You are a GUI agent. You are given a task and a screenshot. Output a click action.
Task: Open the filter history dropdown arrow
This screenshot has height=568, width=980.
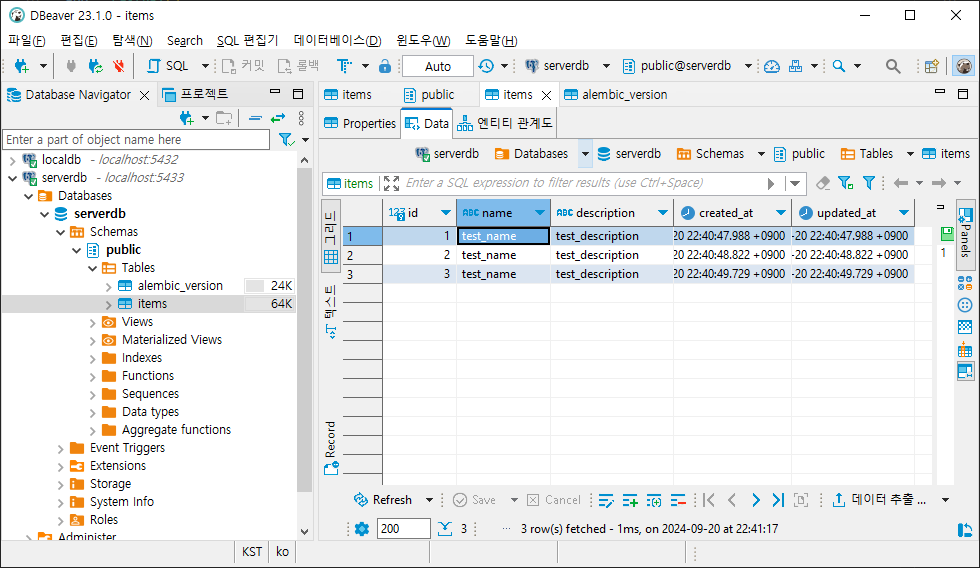[x=795, y=183]
